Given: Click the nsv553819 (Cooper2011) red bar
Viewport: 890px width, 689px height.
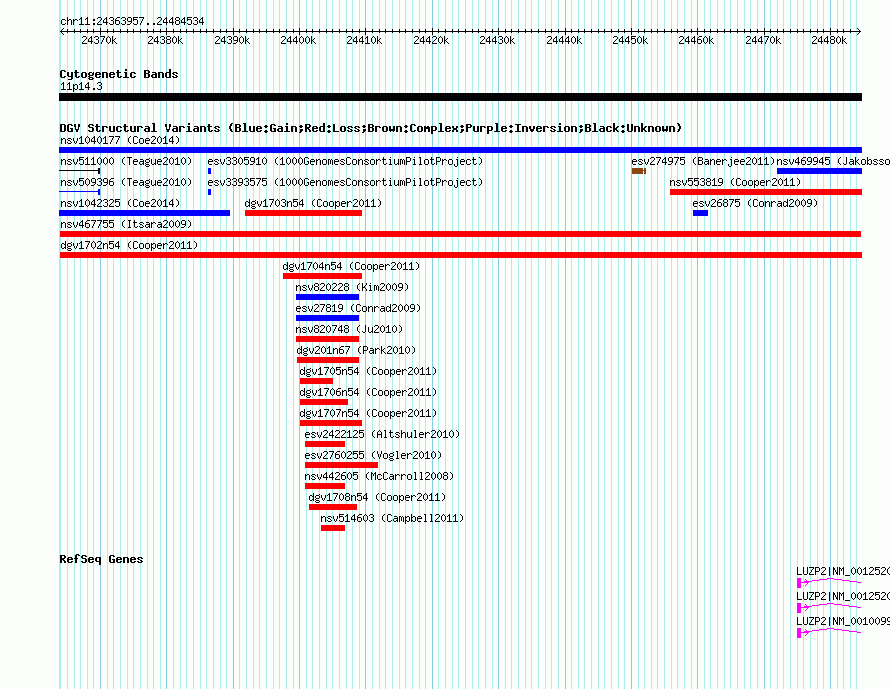Looking at the screenshot, I should [766, 192].
